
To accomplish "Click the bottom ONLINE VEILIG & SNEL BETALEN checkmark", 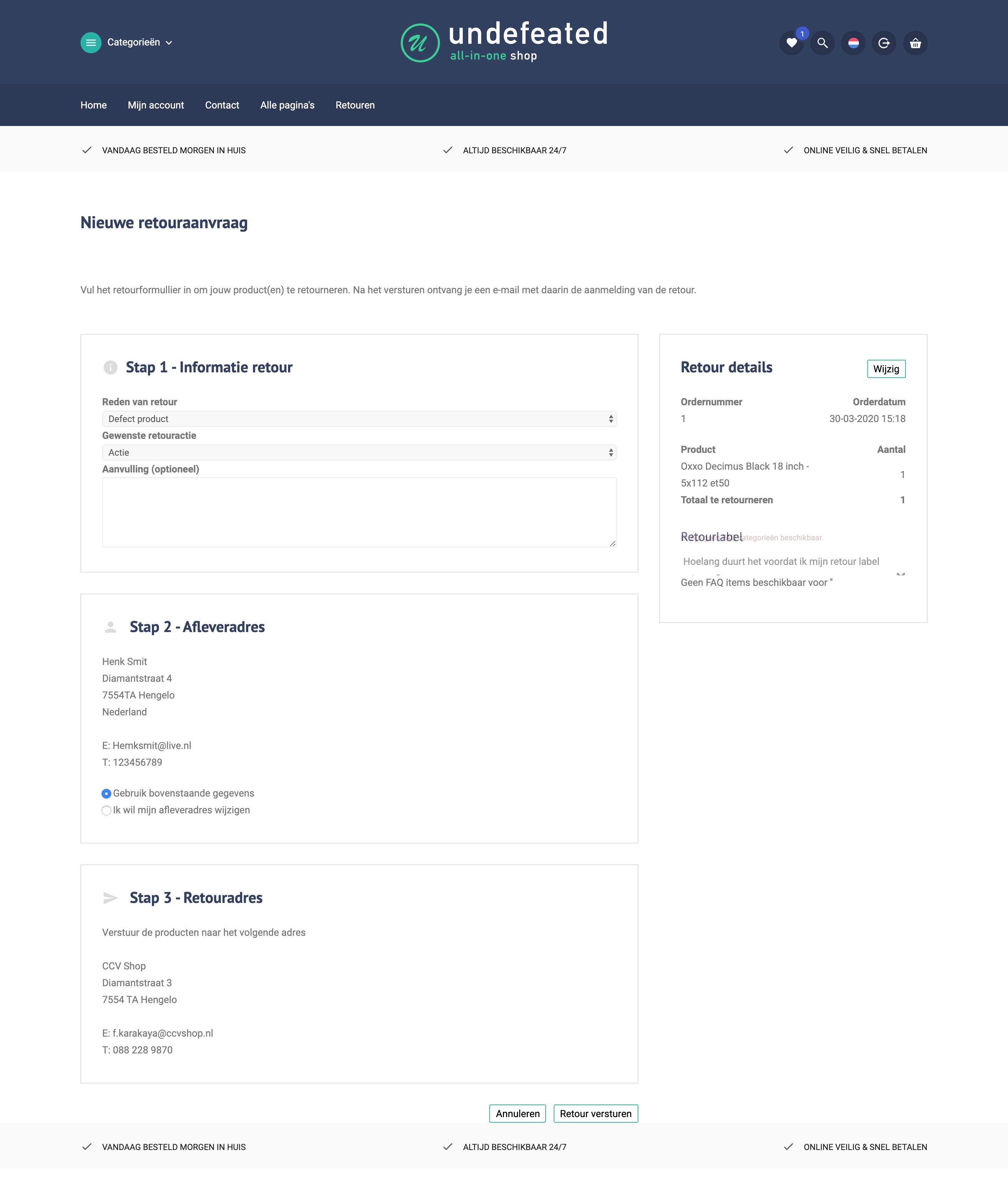I will tap(789, 1147).
